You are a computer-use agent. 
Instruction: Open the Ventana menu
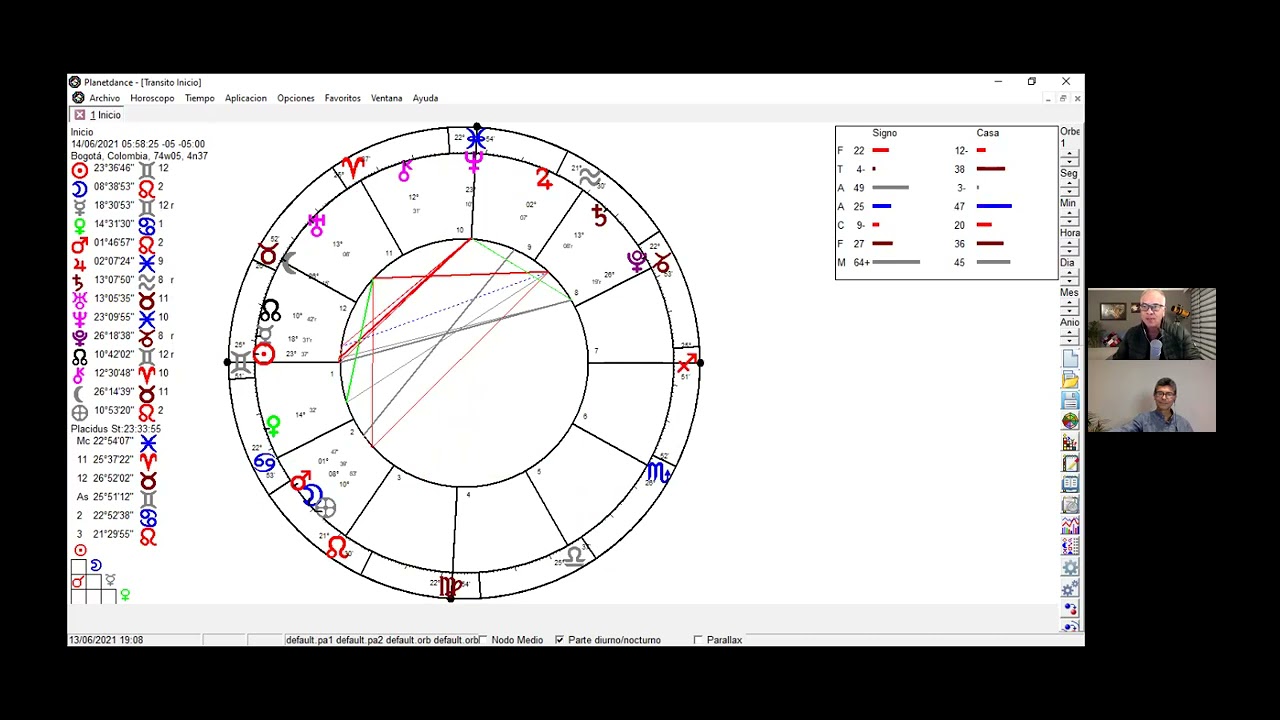pos(386,98)
